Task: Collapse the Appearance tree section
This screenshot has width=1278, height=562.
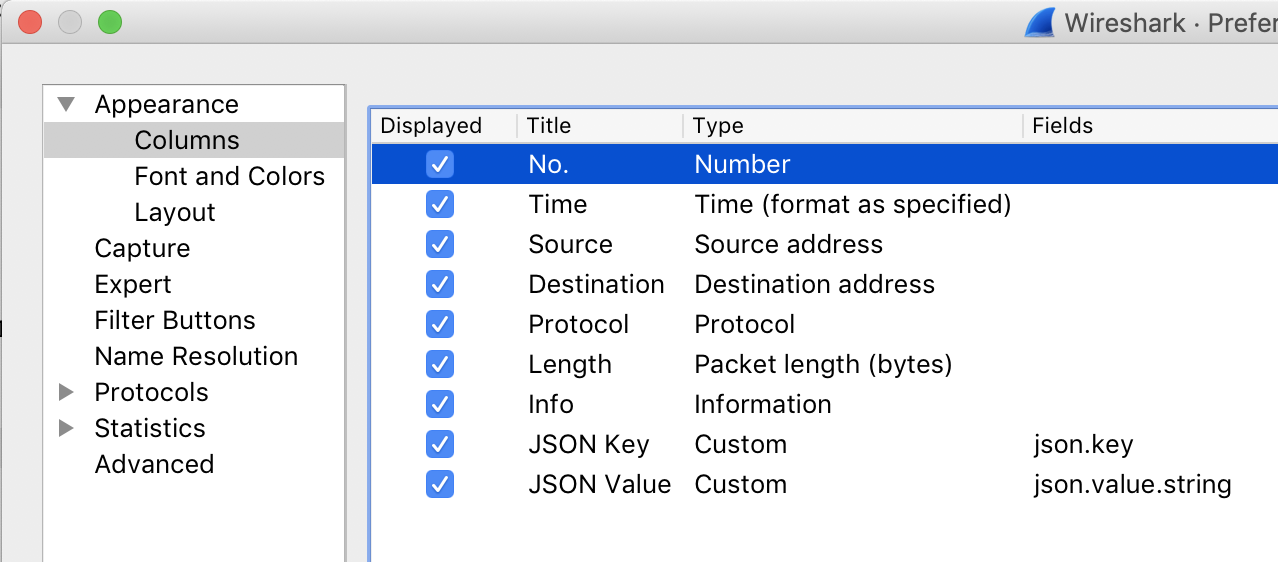Action: [67, 104]
